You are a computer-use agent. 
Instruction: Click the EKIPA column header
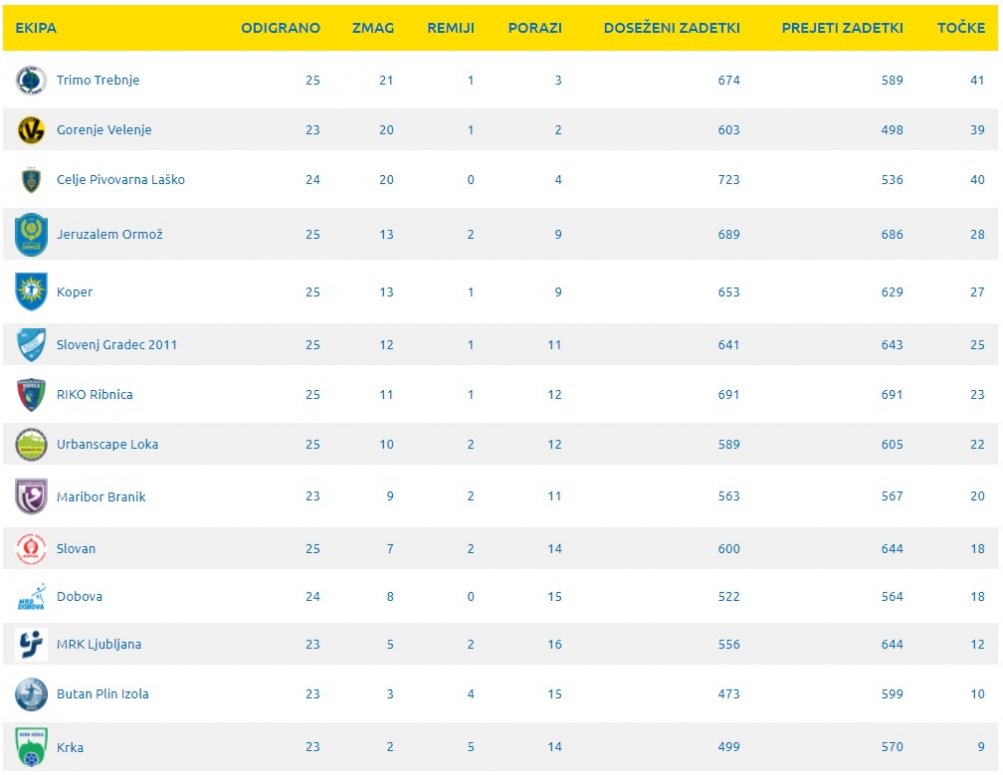coord(36,28)
